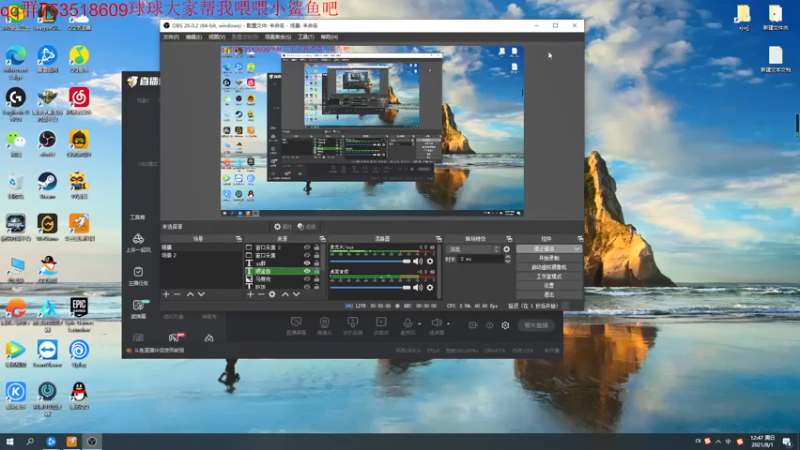Open the File menu in OBS
Screen dimensions: 800x450
click(171, 37)
